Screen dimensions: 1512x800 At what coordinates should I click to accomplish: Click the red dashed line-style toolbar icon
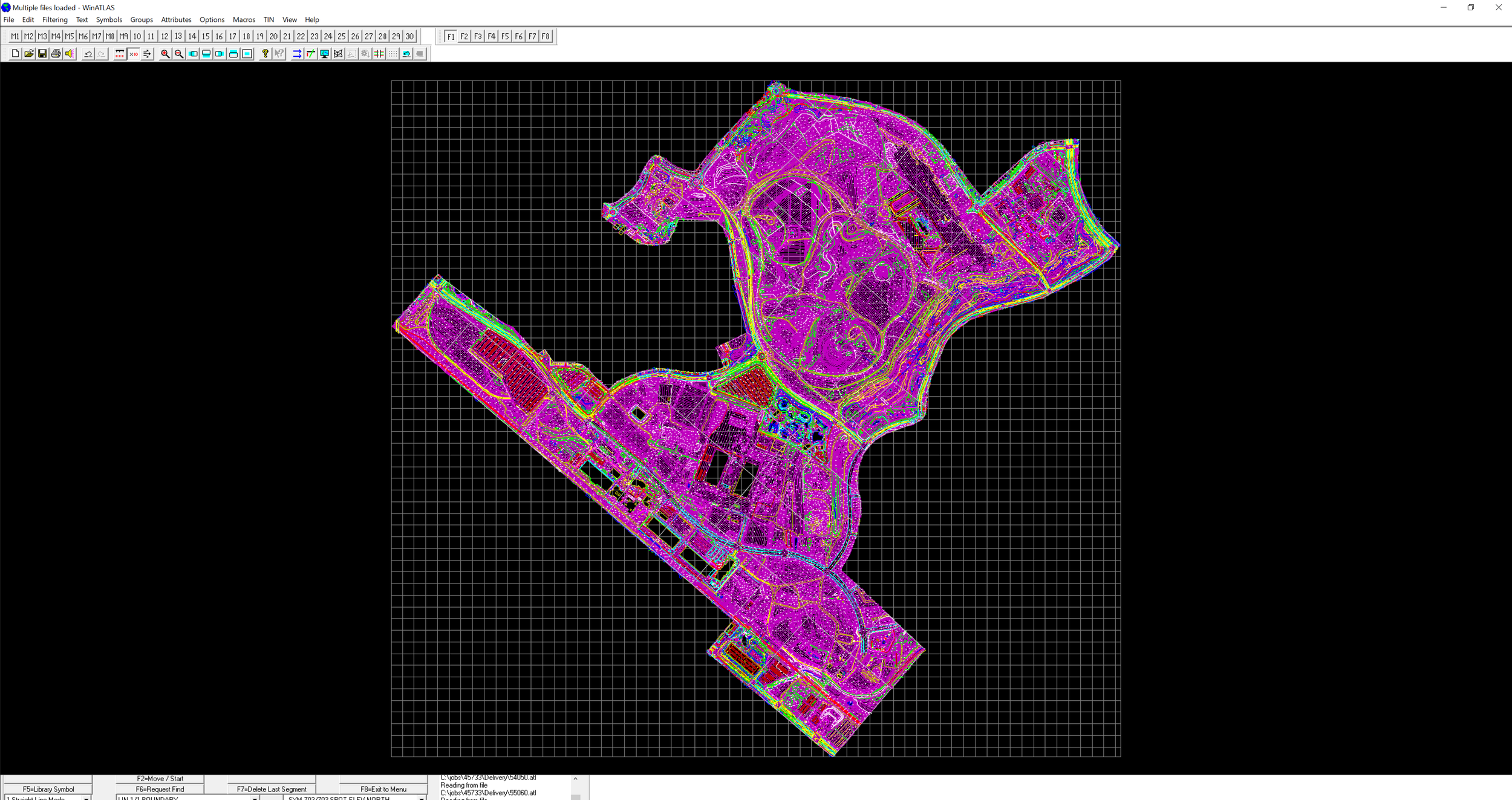(x=120, y=54)
